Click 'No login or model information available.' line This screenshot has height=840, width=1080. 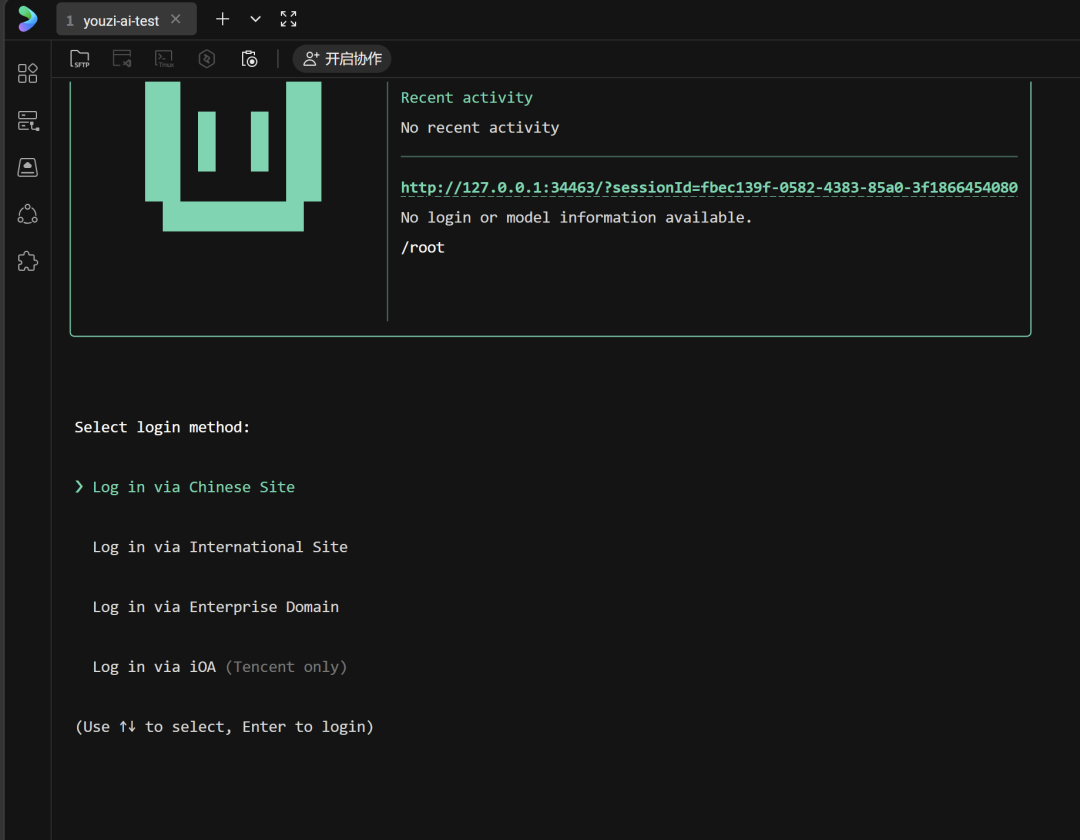pos(576,218)
